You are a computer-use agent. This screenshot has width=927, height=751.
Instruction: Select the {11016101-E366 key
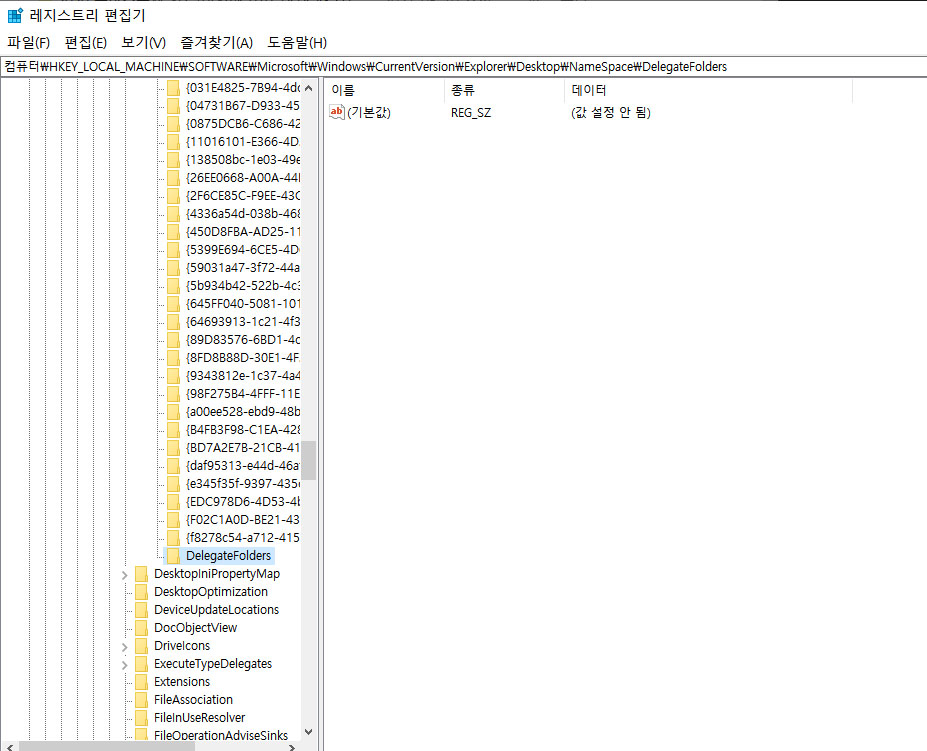[x=243, y=142]
